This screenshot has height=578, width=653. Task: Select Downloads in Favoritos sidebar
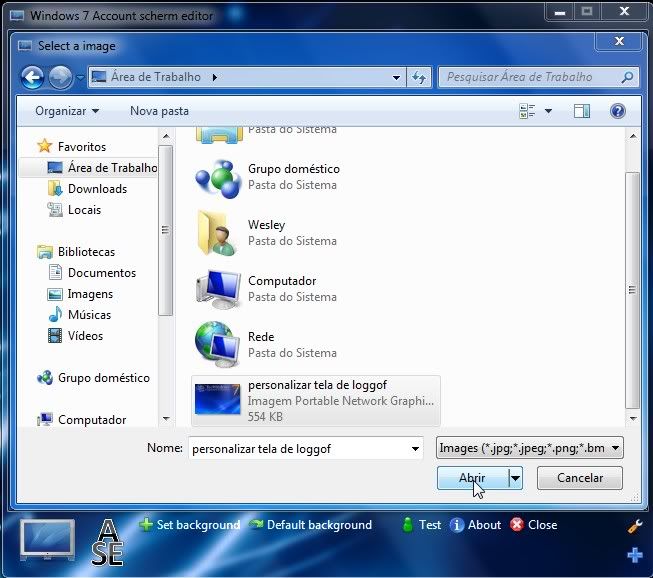tap(97, 189)
